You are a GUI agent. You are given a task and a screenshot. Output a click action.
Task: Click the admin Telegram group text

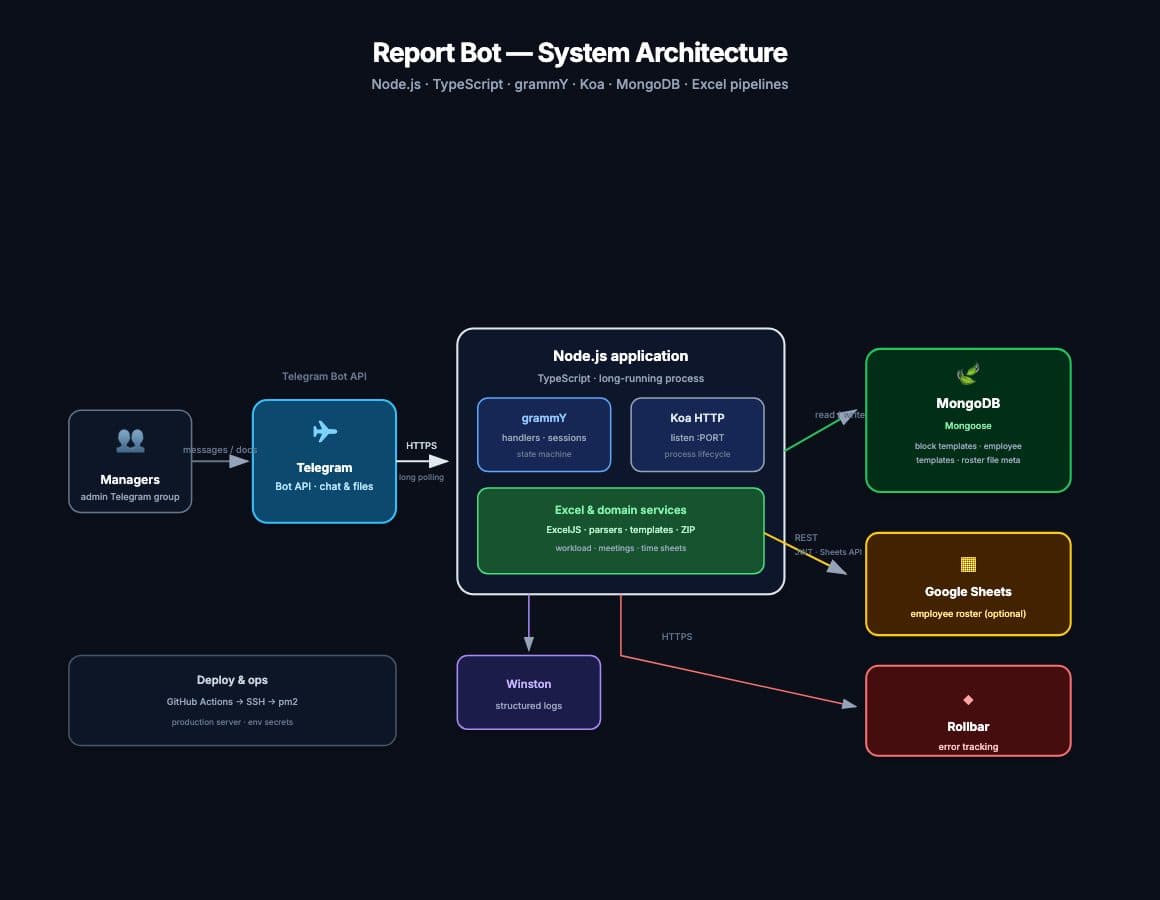point(130,497)
